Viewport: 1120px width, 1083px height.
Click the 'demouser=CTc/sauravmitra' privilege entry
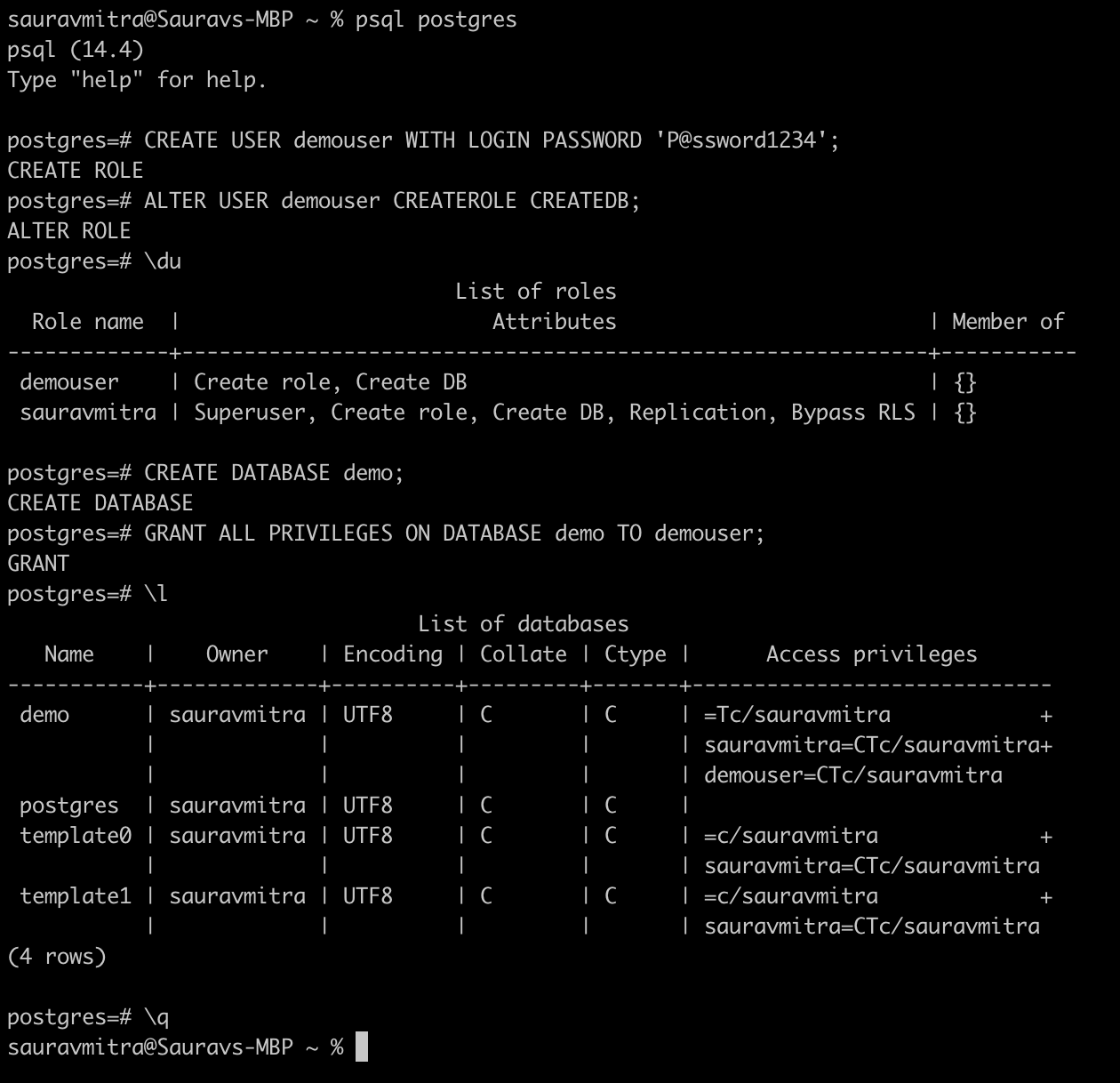pos(852,775)
